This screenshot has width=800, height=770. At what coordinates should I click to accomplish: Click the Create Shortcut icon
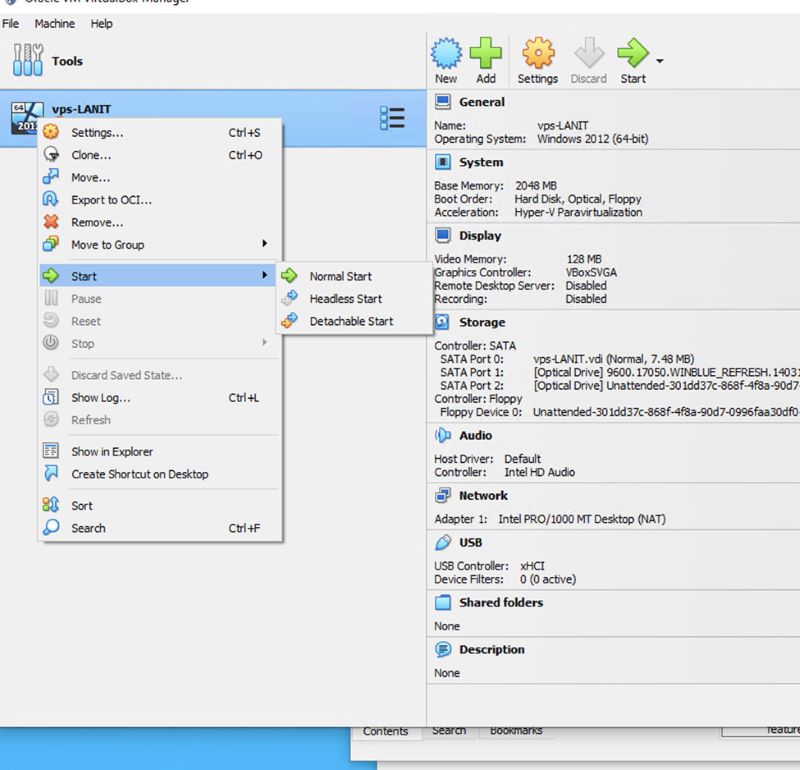coord(51,474)
